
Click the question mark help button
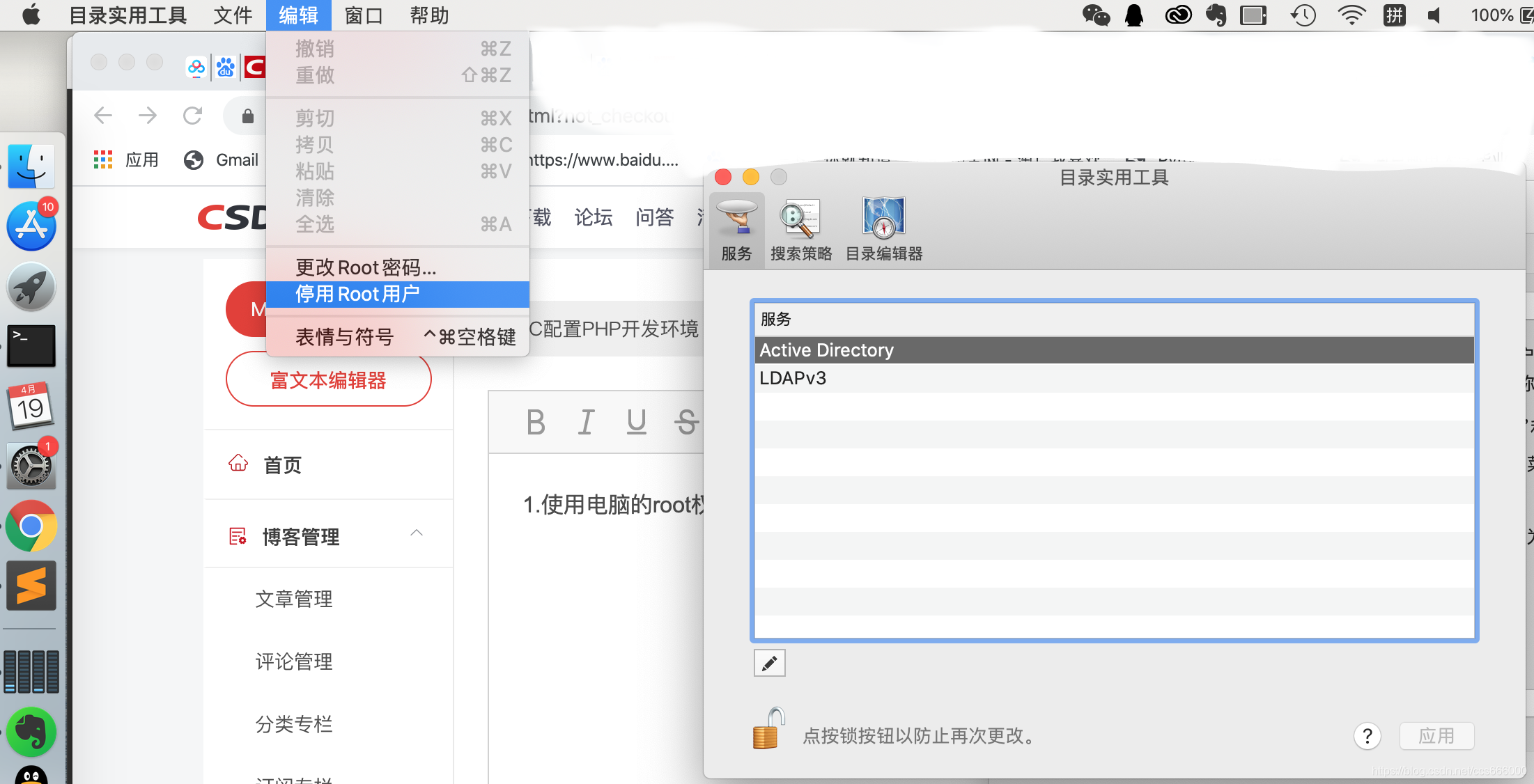pos(1367,736)
